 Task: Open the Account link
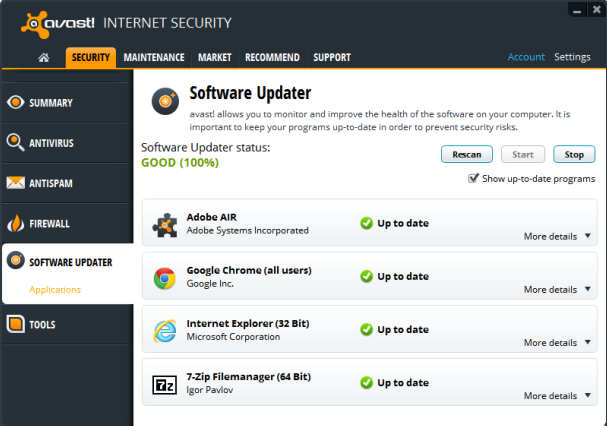click(x=526, y=57)
